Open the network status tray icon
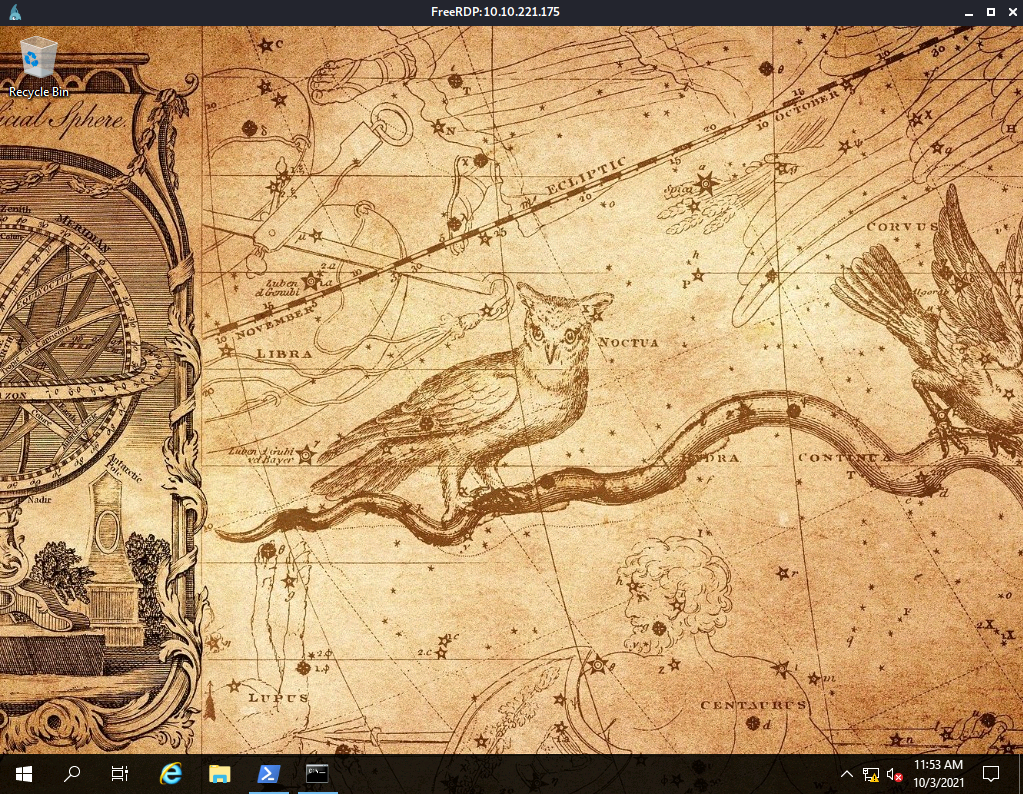 [x=870, y=774]
